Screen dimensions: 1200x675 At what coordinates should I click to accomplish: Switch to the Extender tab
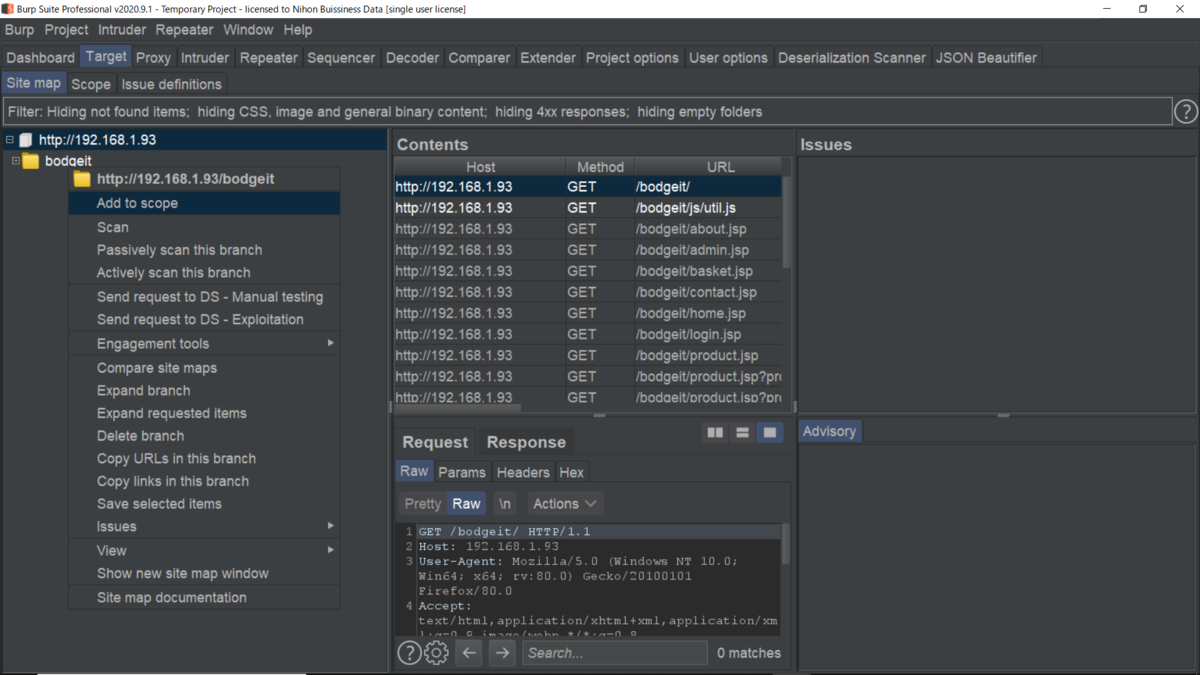coord(548,58)
